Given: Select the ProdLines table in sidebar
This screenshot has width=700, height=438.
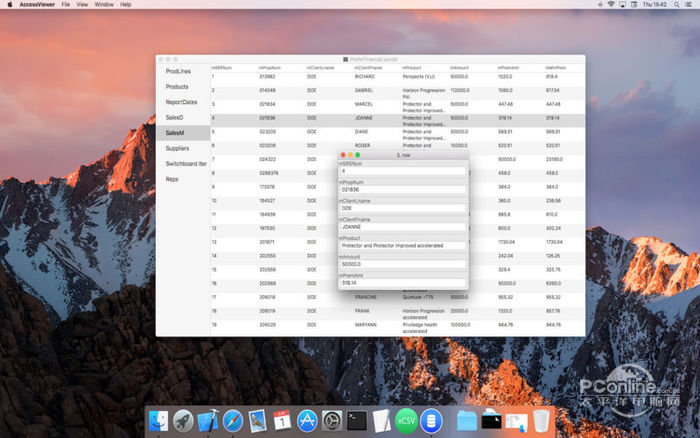Looking at the screenshot, I should tap(179, 71).
